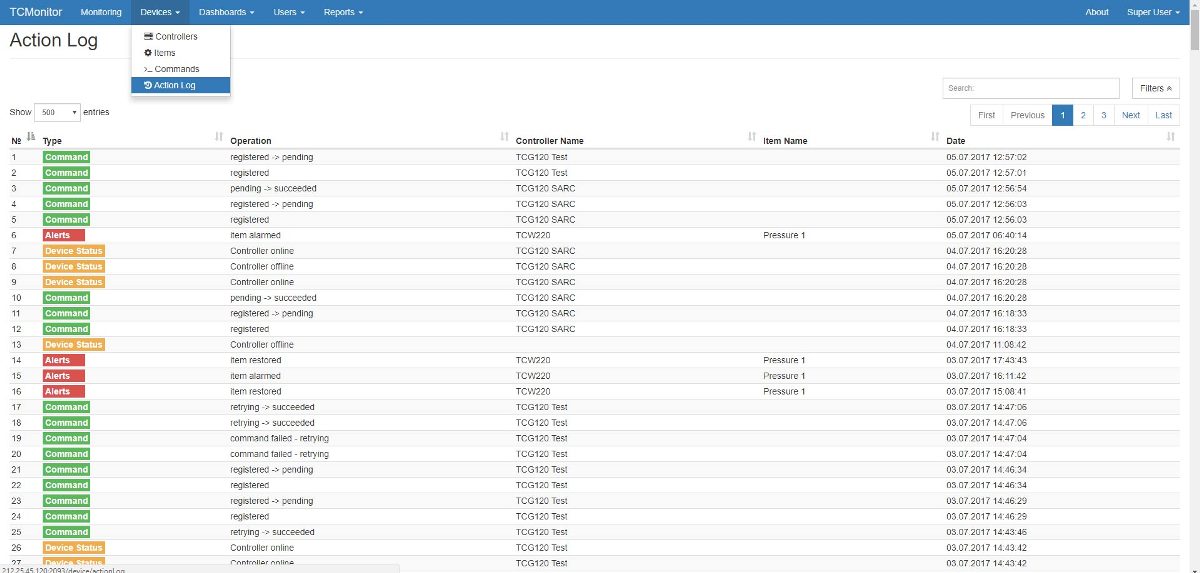Screen dimensions: 1200x573
Task: Open Commands from the Devices menu
Action: click(181, 69)
